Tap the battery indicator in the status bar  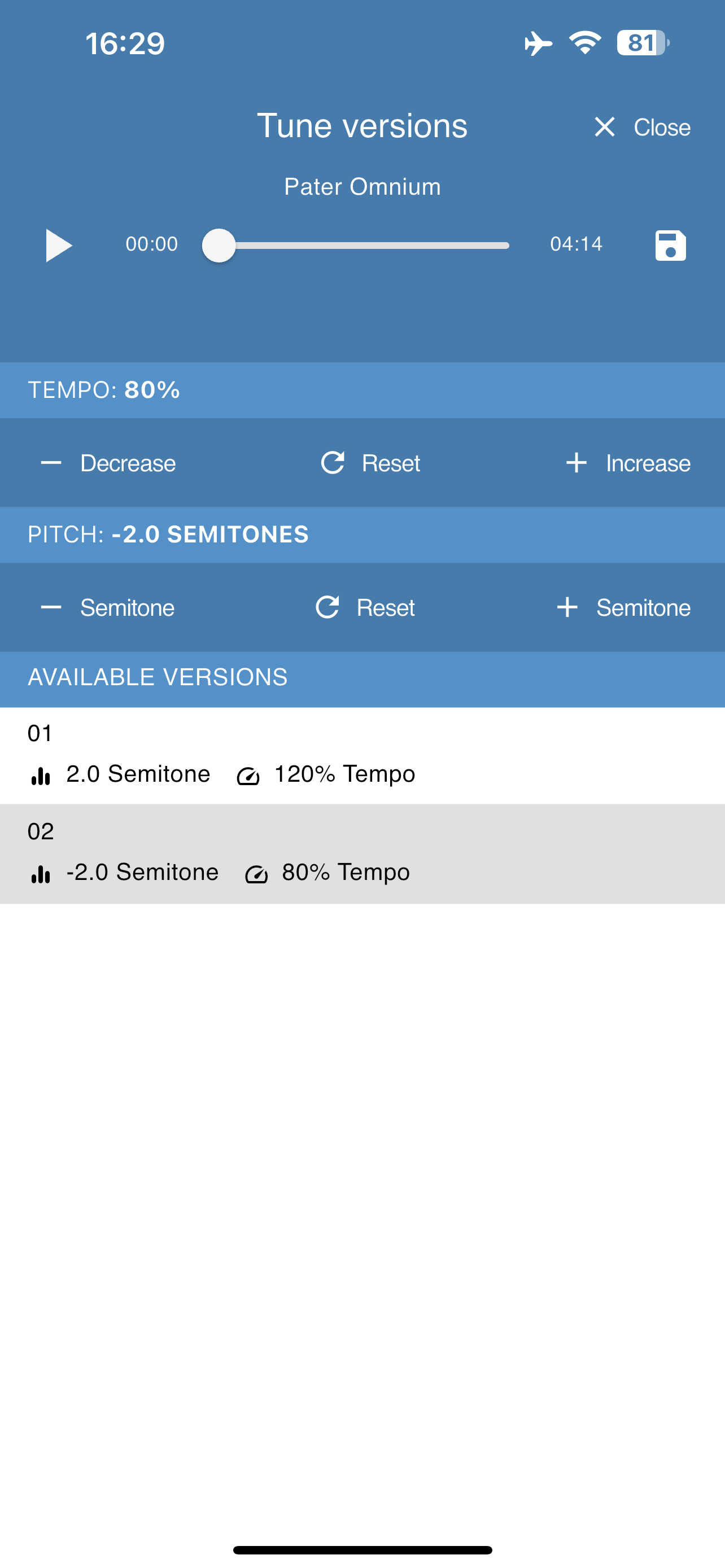point(643,42)
